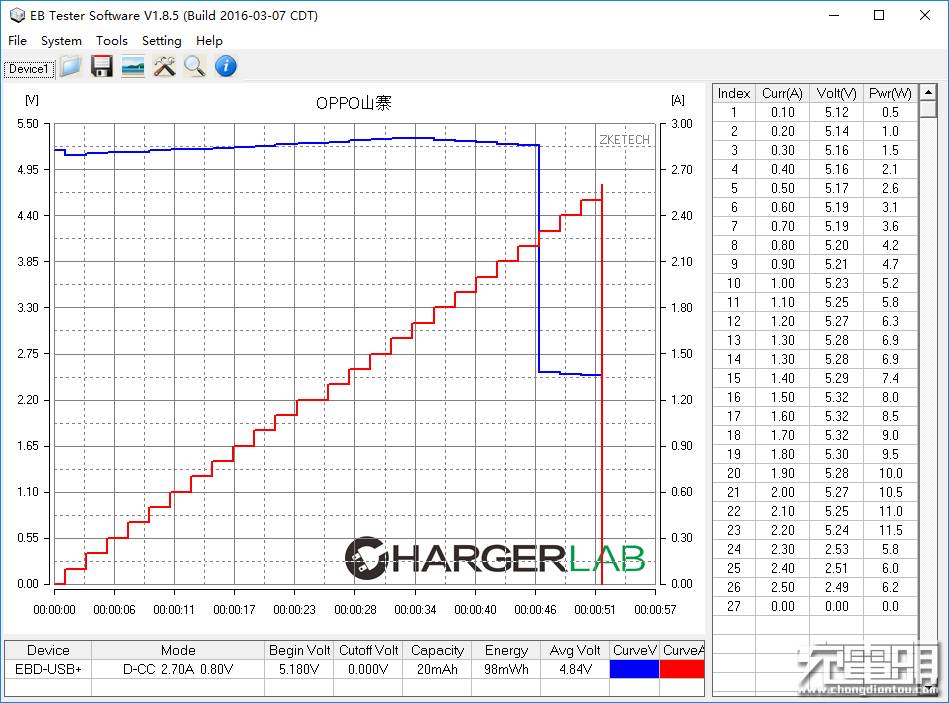This screenshot has height=703, width=949.
Task: Click the Begin Volt column header
Action: [299, 650]
